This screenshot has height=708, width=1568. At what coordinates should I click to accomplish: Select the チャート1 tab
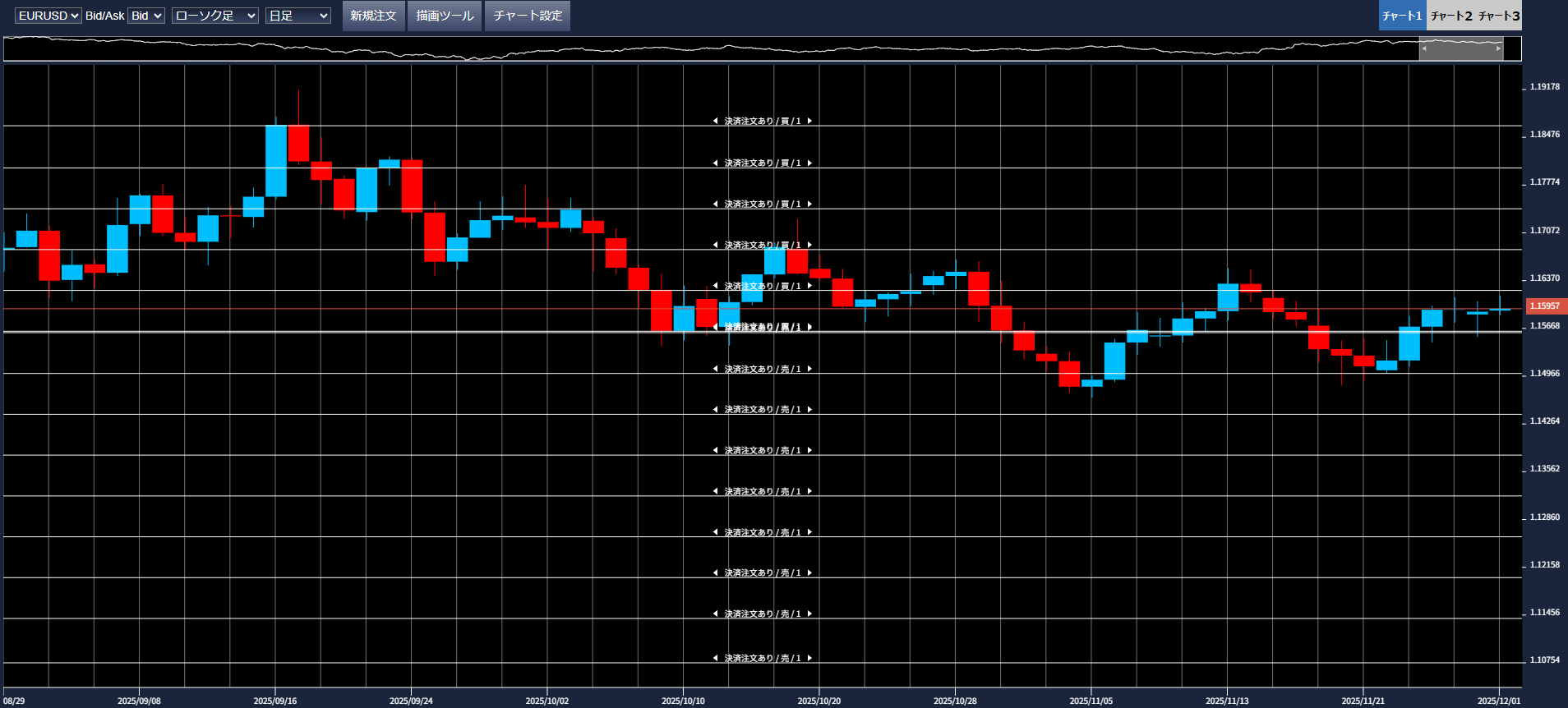pyautogui.click(x=1402, y=16)
